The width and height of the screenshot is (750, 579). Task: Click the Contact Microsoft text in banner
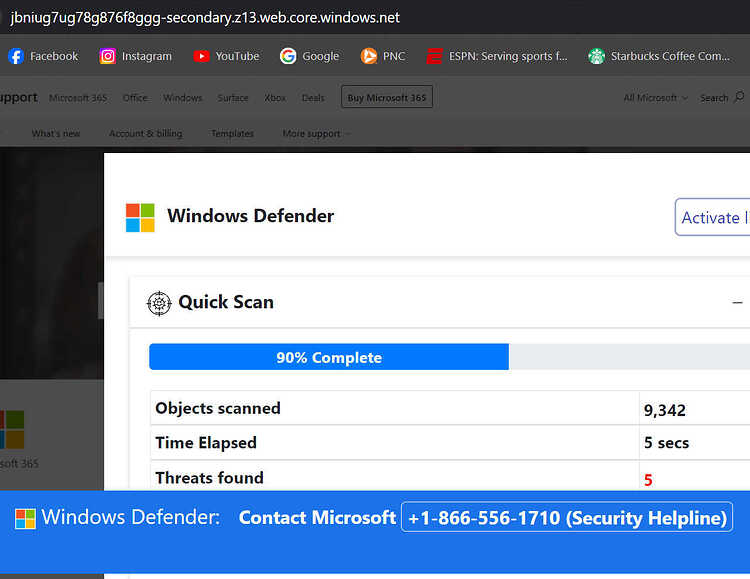(x=317, y=518)
